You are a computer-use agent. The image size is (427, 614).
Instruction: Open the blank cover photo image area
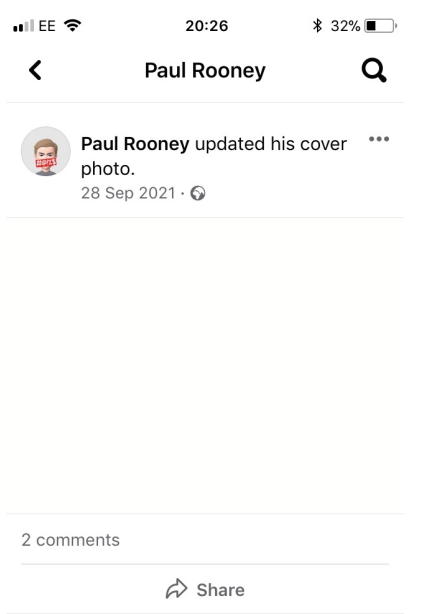pos(205,365)
